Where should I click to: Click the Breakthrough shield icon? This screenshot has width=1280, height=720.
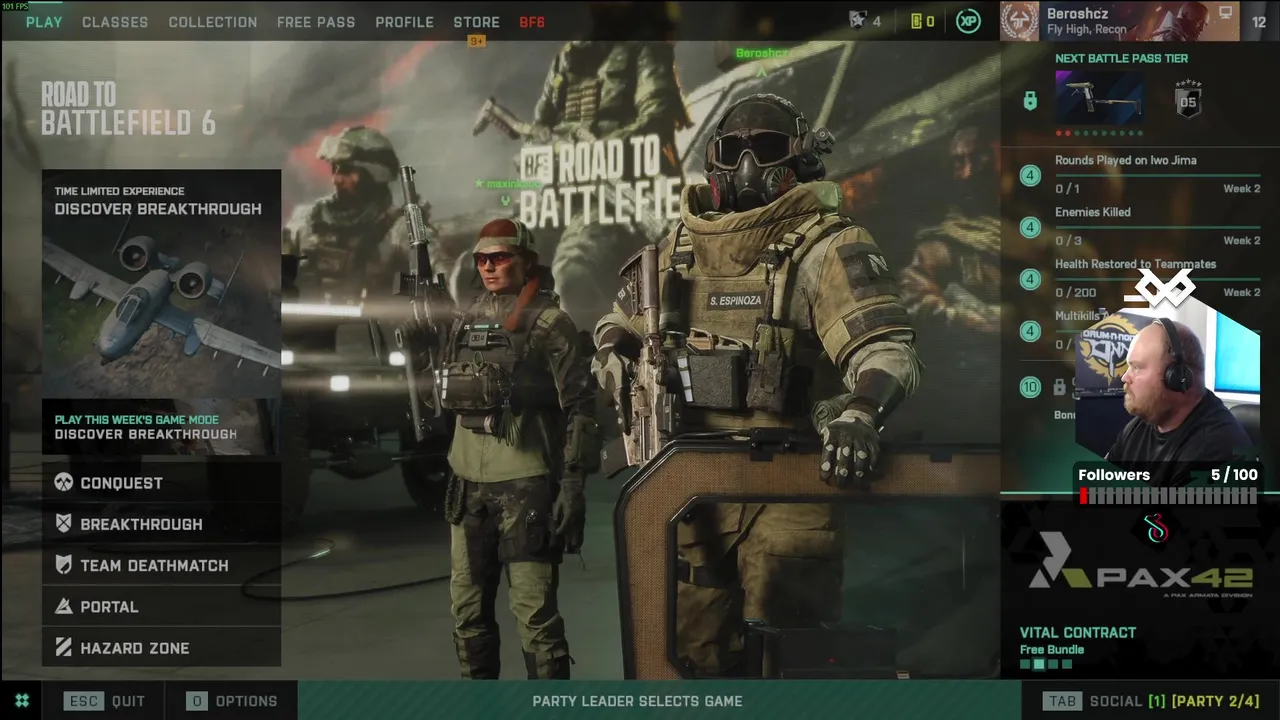coord(63,524)
